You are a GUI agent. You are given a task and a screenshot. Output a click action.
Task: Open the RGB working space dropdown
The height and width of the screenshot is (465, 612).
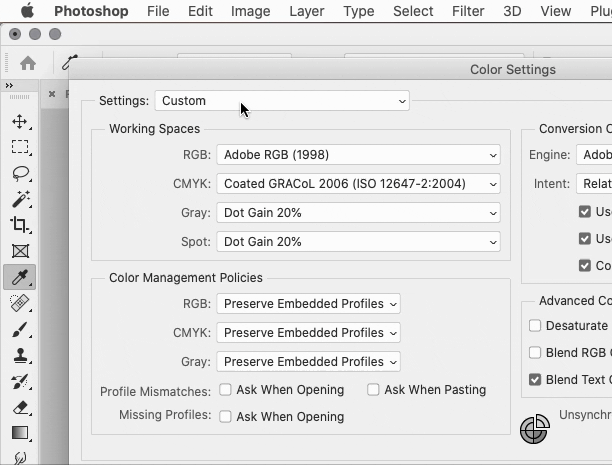pyautogui.click(x=358, y=155)
